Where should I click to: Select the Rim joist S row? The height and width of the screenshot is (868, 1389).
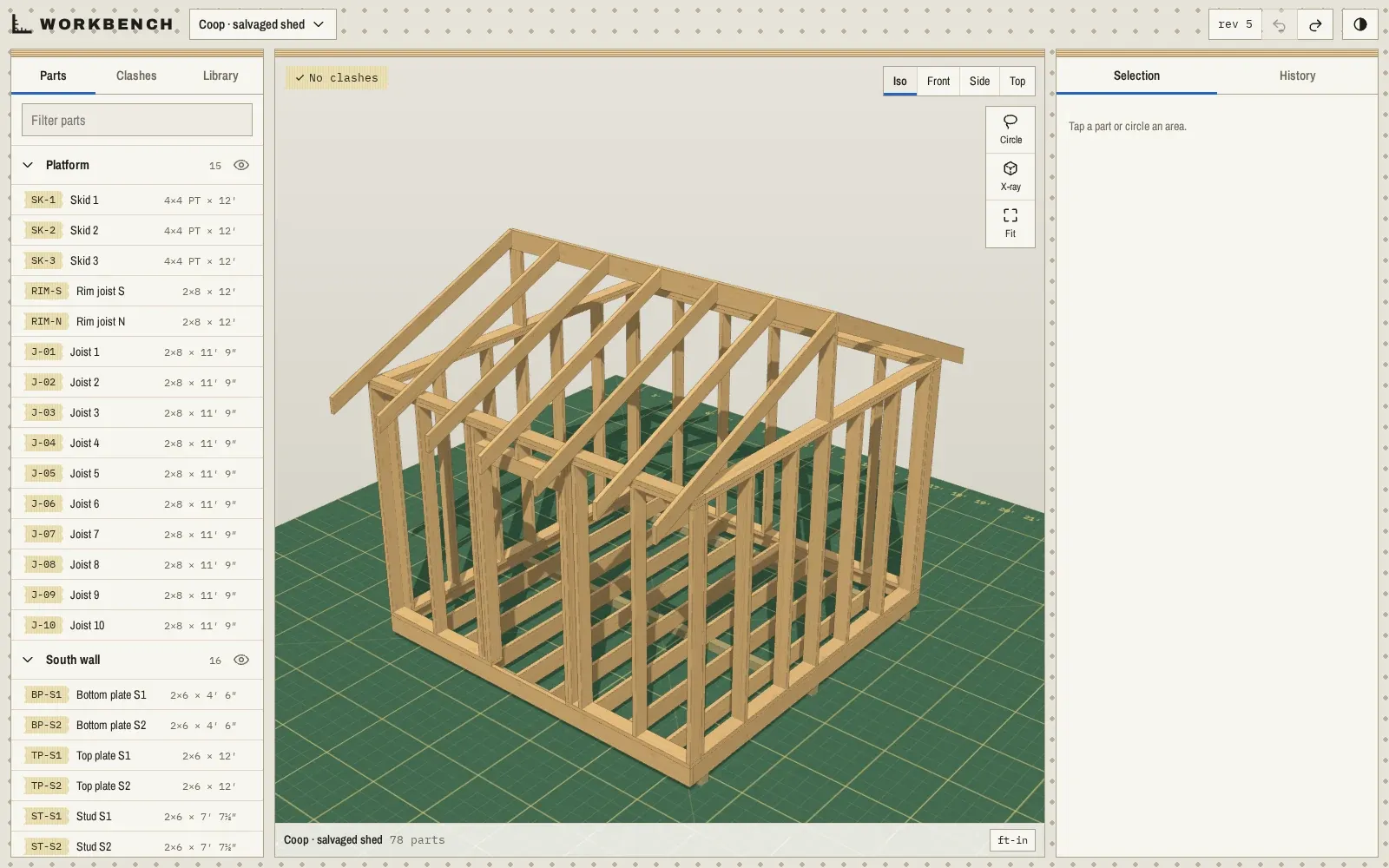click(x=137, y=291)
